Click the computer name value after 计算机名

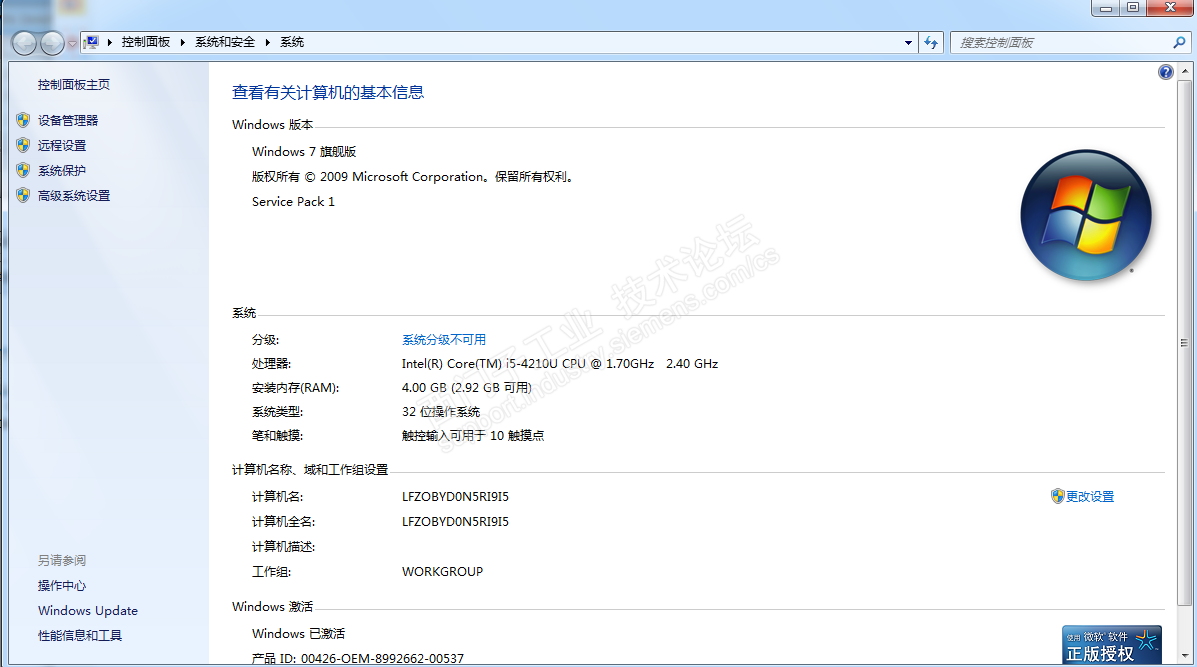click(455, 496)
